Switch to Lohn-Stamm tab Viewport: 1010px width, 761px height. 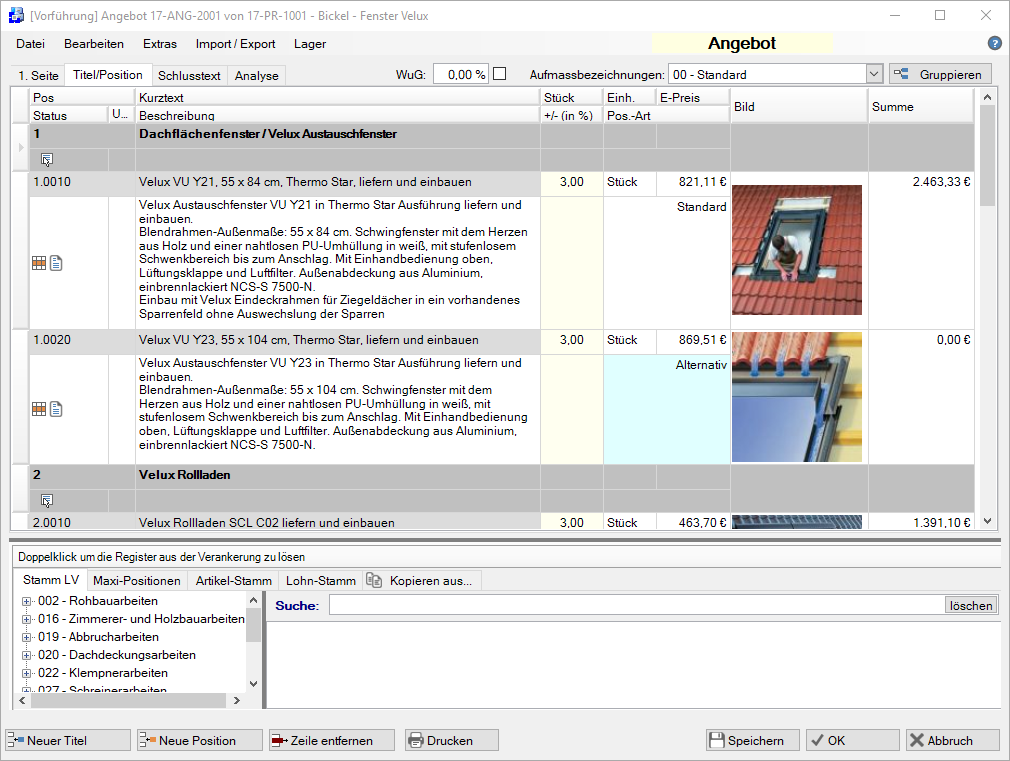(321, 581)
